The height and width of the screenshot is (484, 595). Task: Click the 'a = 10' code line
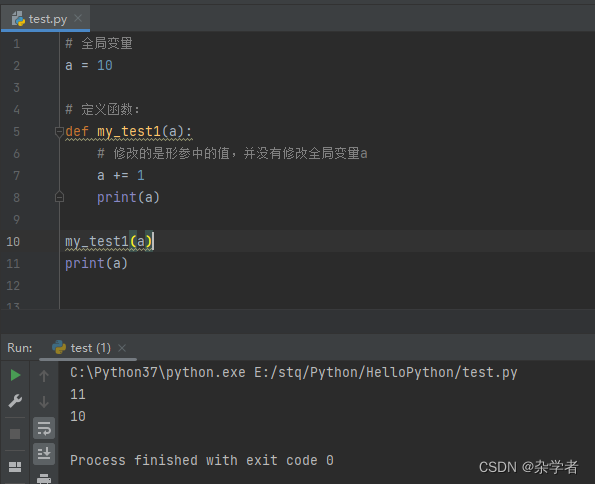pos(89,66)
